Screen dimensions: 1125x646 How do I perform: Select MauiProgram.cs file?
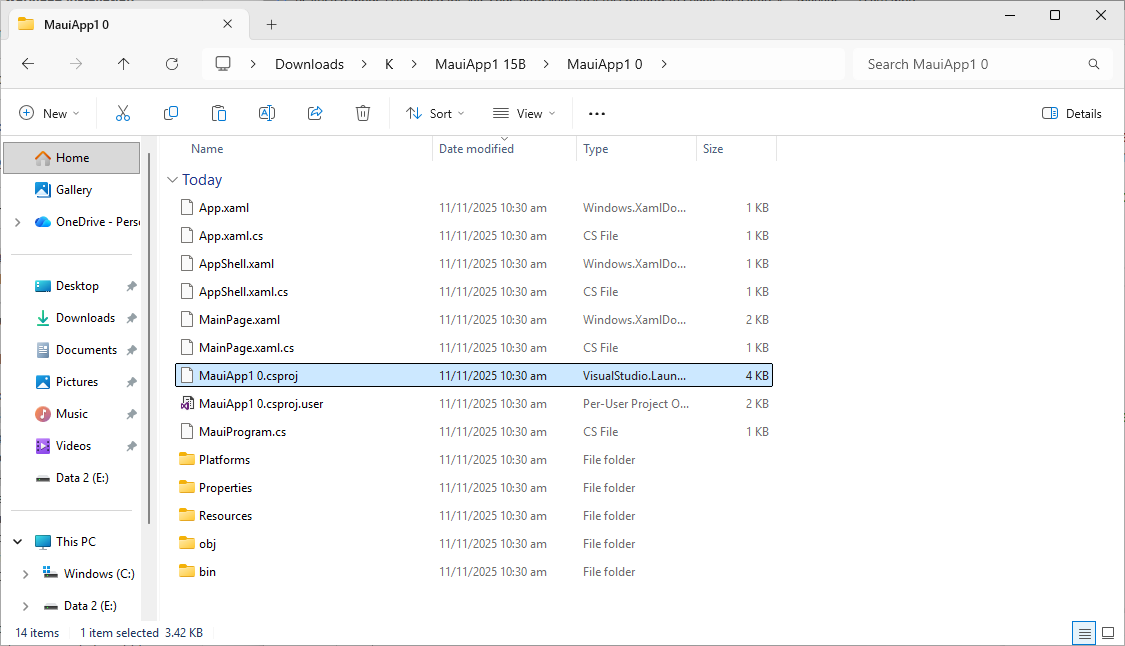pos(474,431)
